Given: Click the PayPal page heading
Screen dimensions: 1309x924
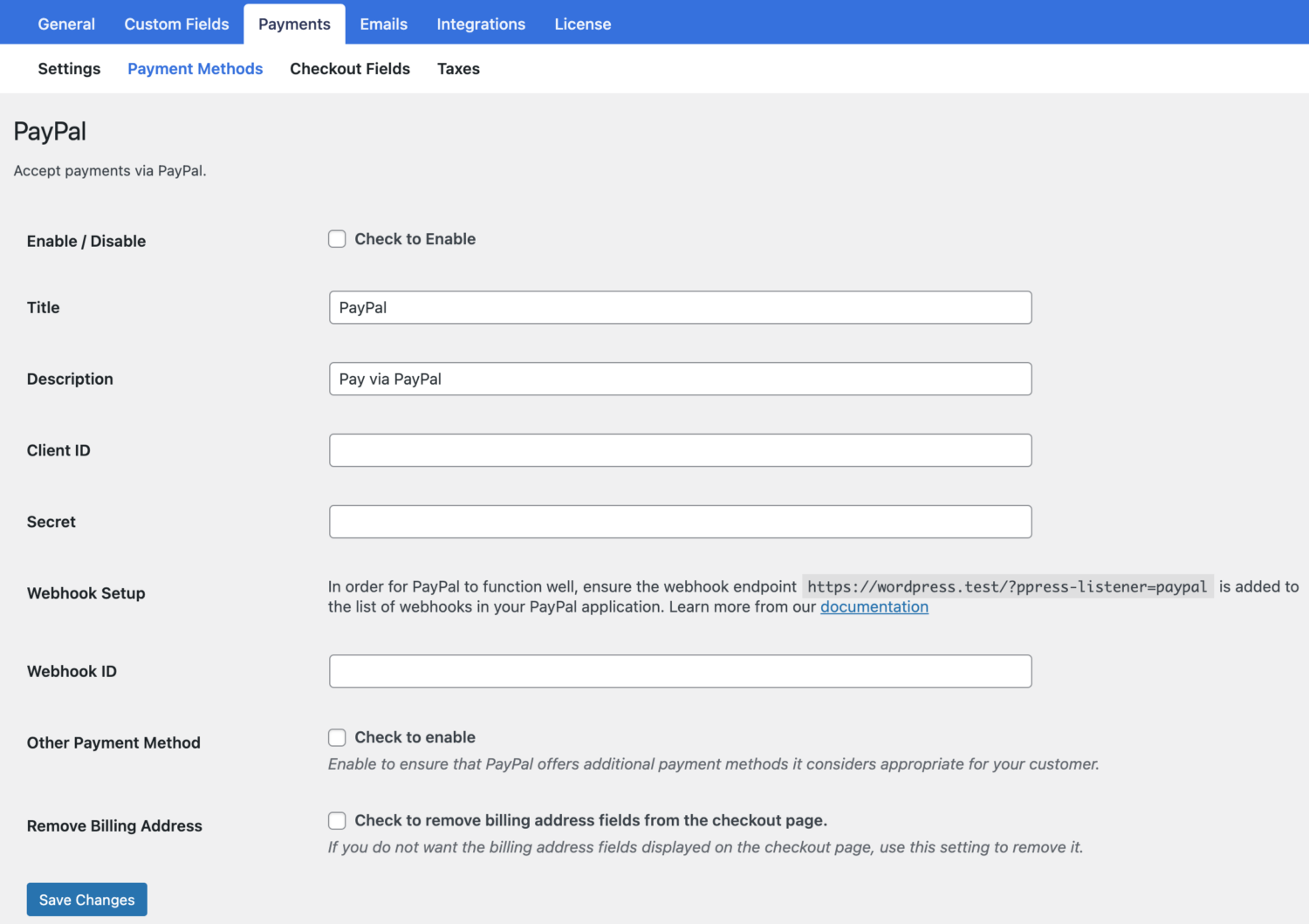Looking at the screenshot, I should pyautogui.click(x=50, y=132).
